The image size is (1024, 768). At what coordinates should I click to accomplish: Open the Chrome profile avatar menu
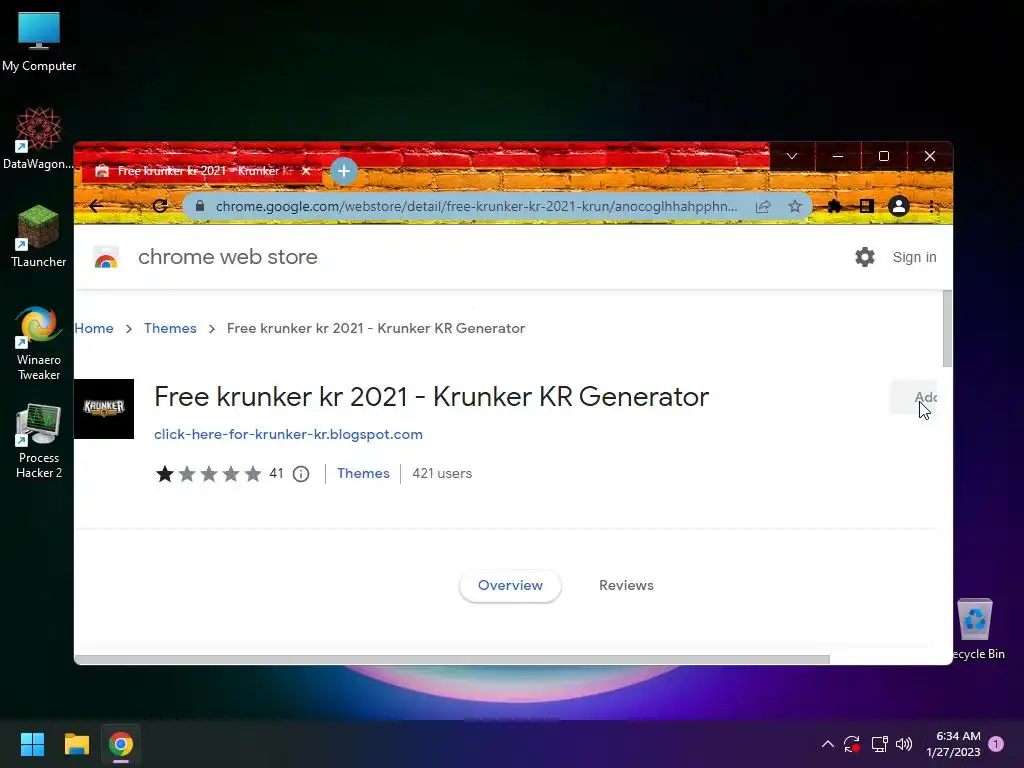899,206
